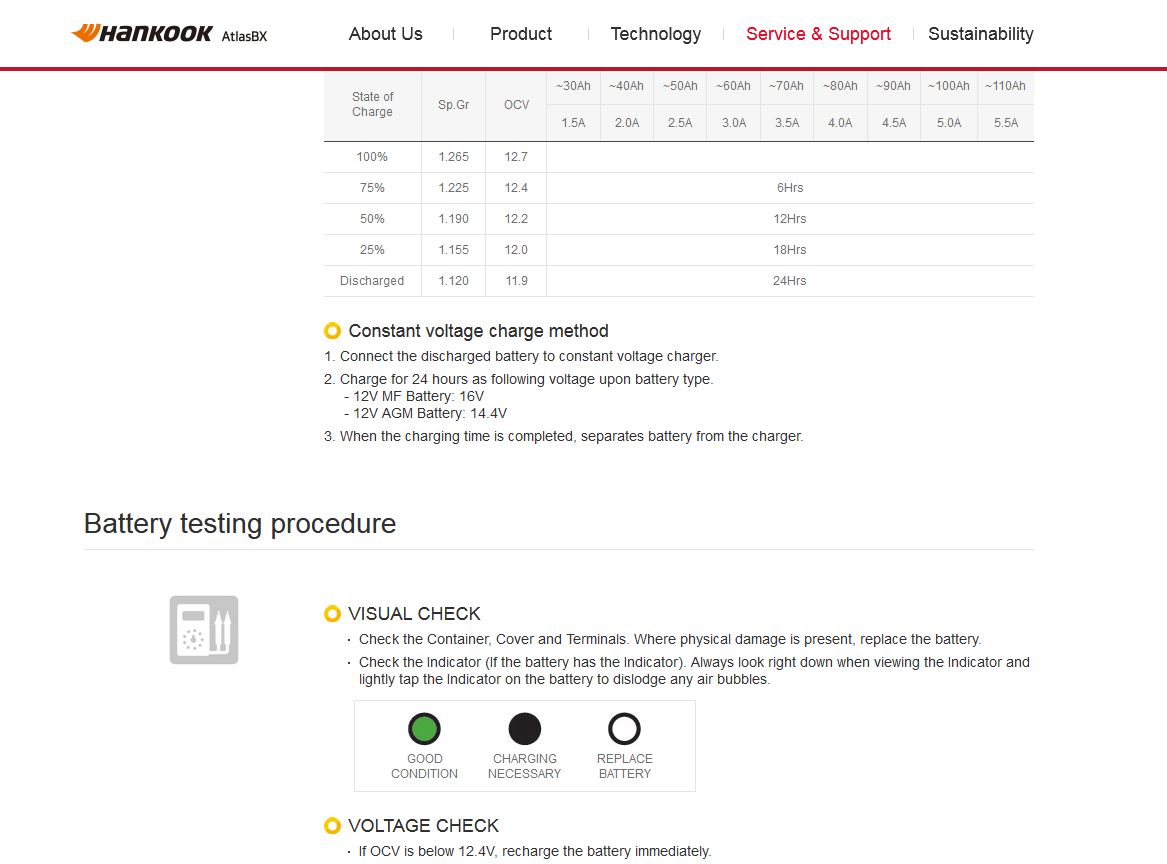
Task: Click the 1.265 specific gravity value
Action: (453, 157)
